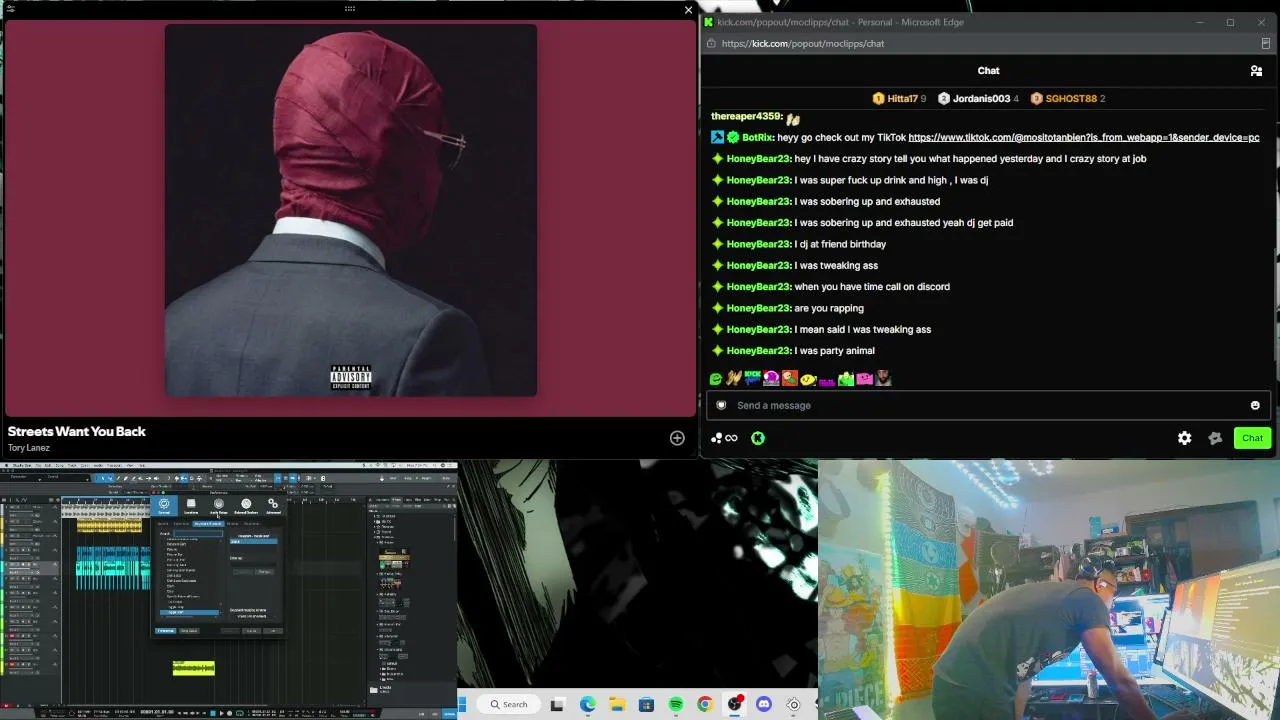Viewport: 1280px width, 720px height.
Task: Open Google Chrome from the taskbar
Action: coord(705,704)
